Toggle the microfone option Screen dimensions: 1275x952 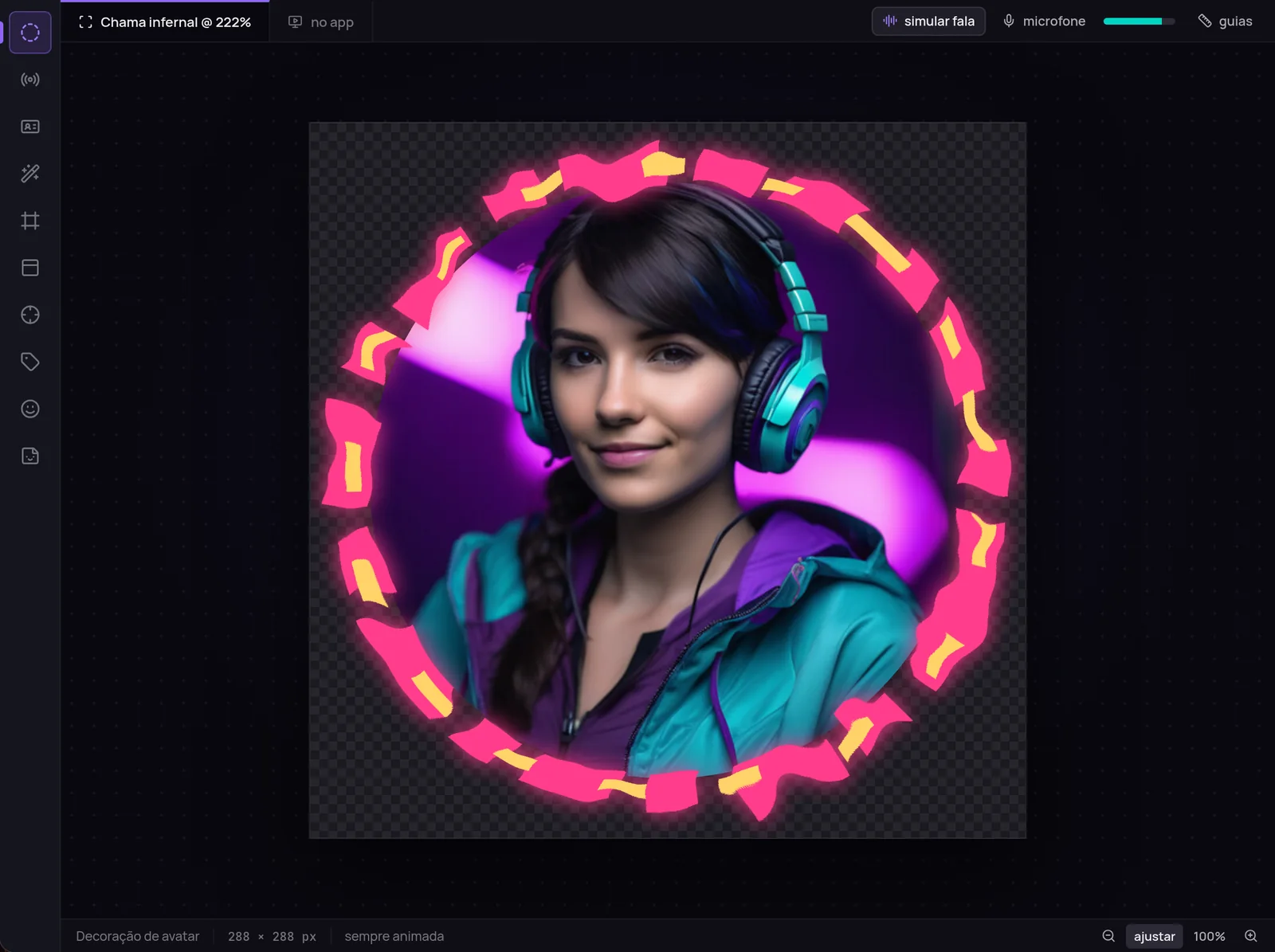[x=1044, y=22]
